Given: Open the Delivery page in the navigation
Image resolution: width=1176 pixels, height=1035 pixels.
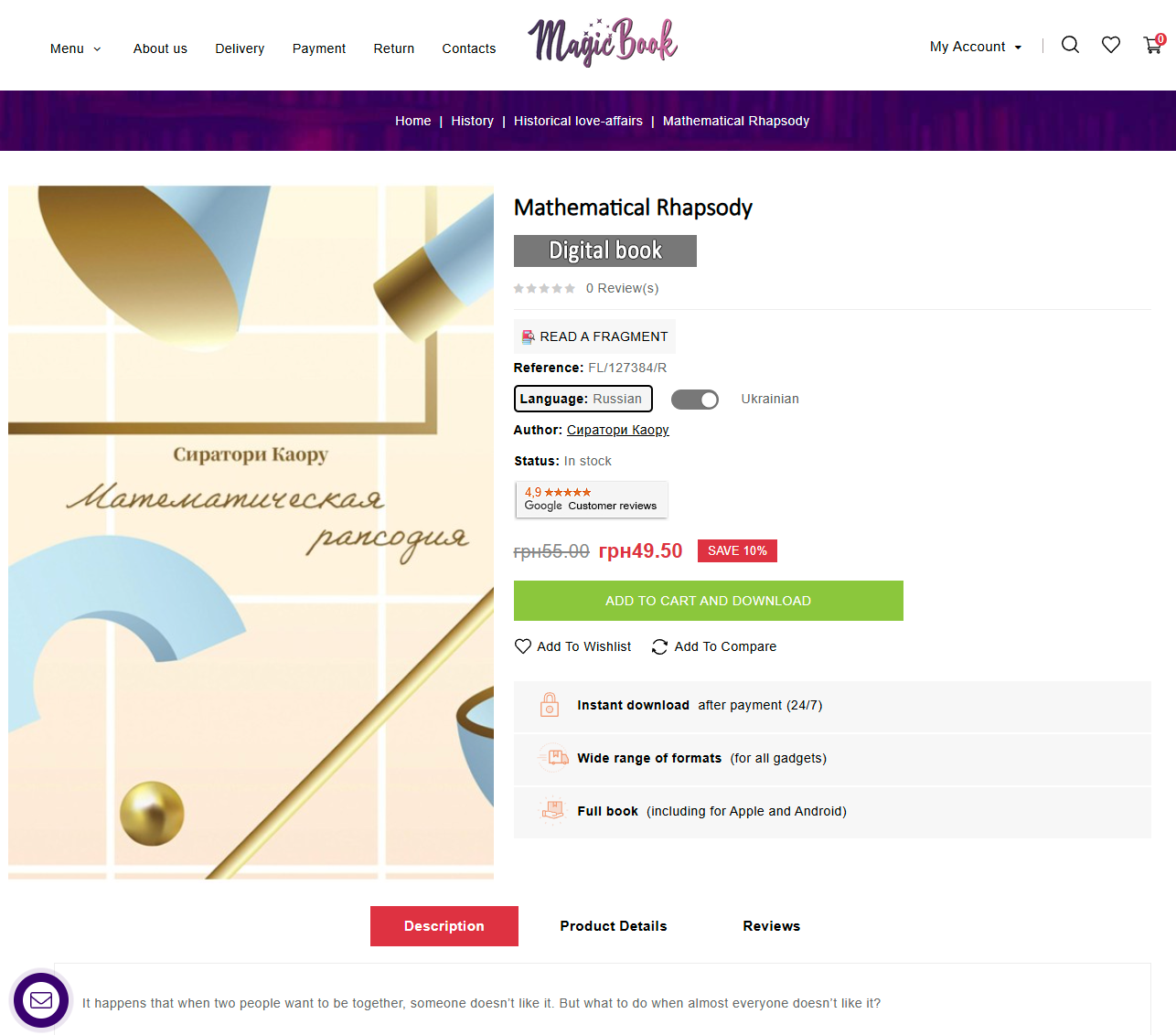Looking at the screenshot, I should [x=240, y=48].
